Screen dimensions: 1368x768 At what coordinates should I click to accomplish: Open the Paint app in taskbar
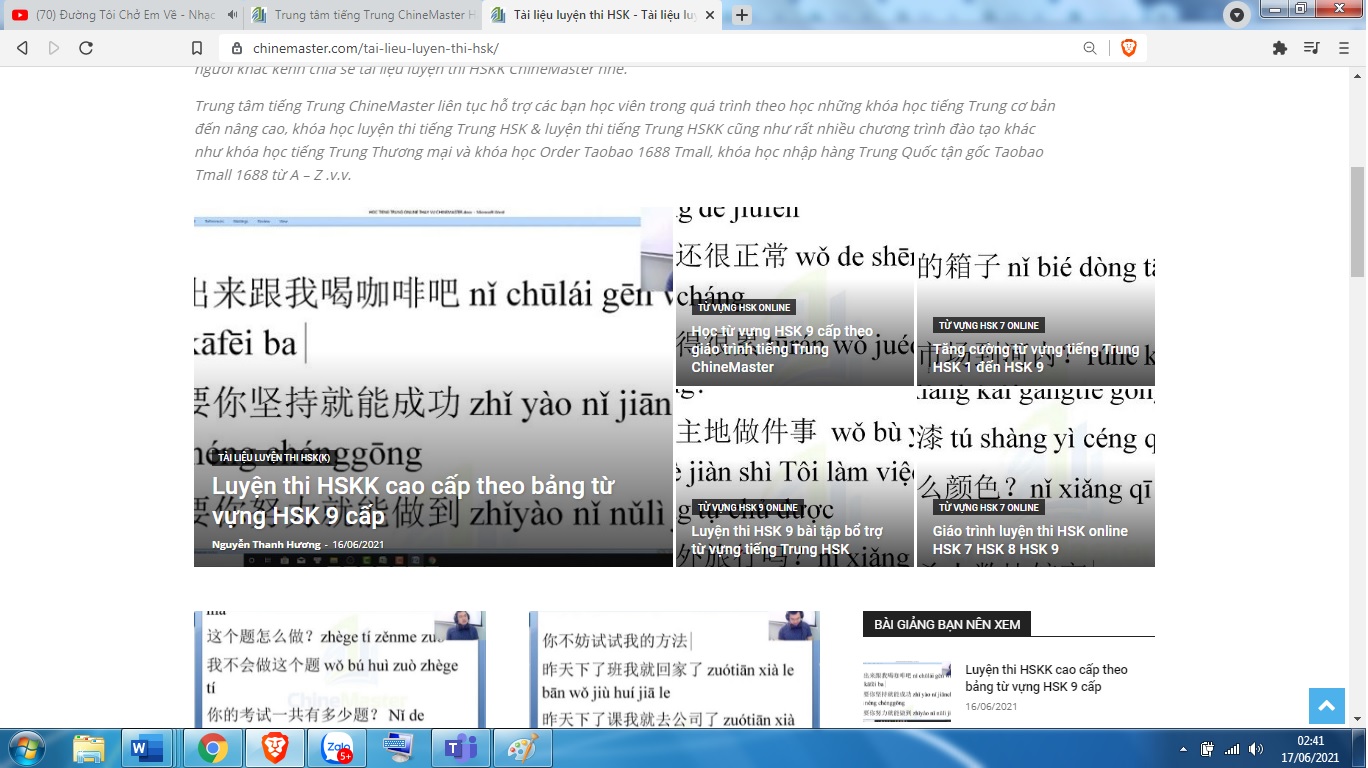click(x=523, y=748)
